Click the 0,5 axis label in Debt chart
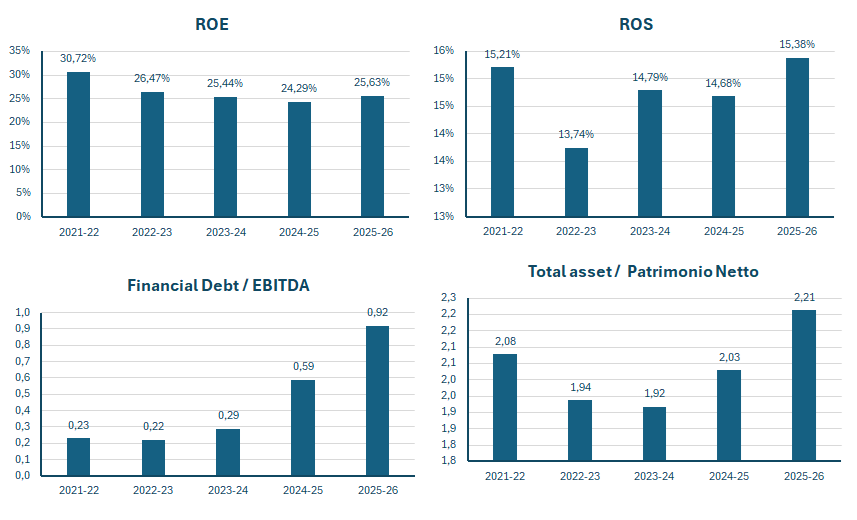Viewport: 857px width, 520px height. [22, 394]
